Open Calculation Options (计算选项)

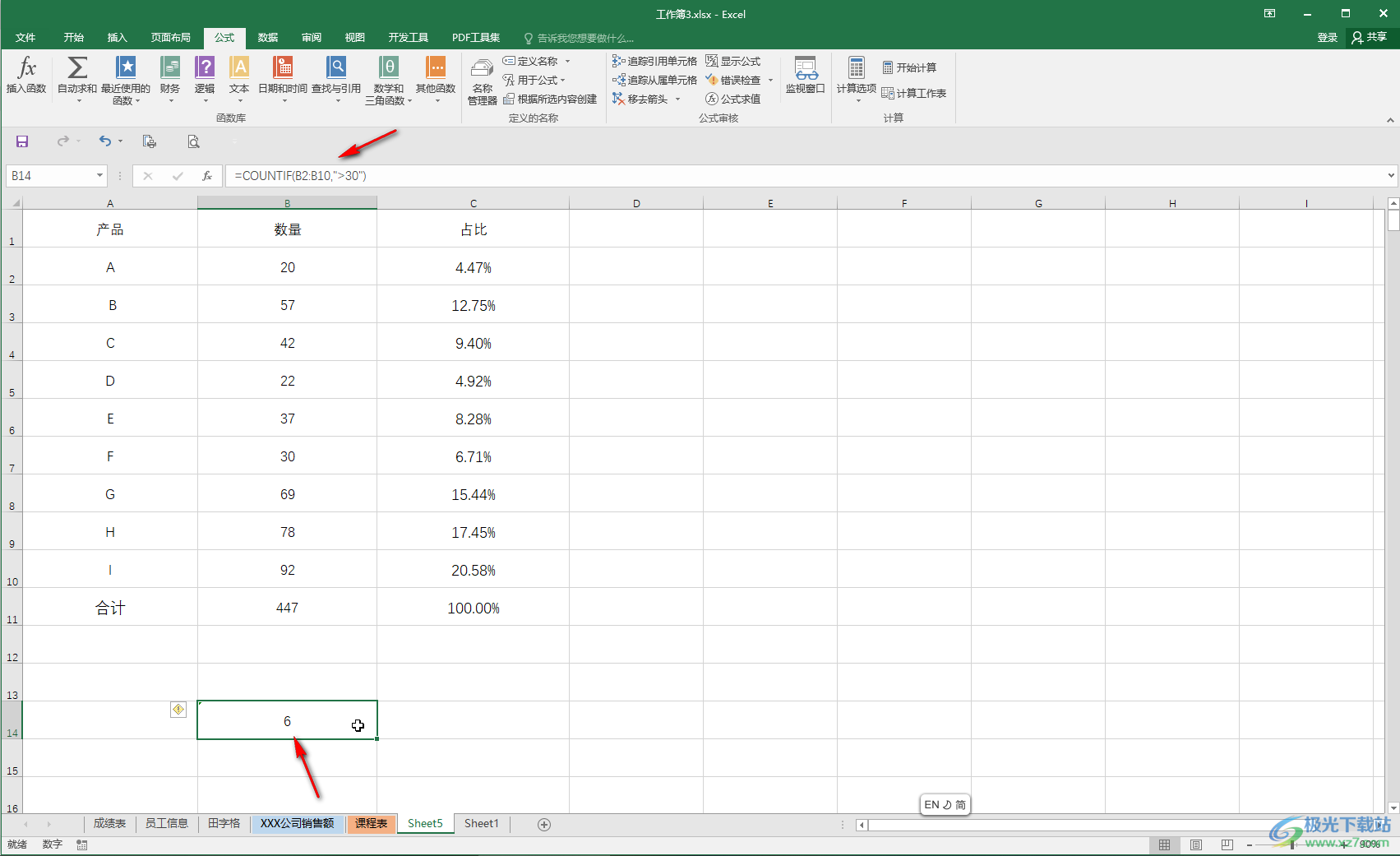tap(857, 80)
